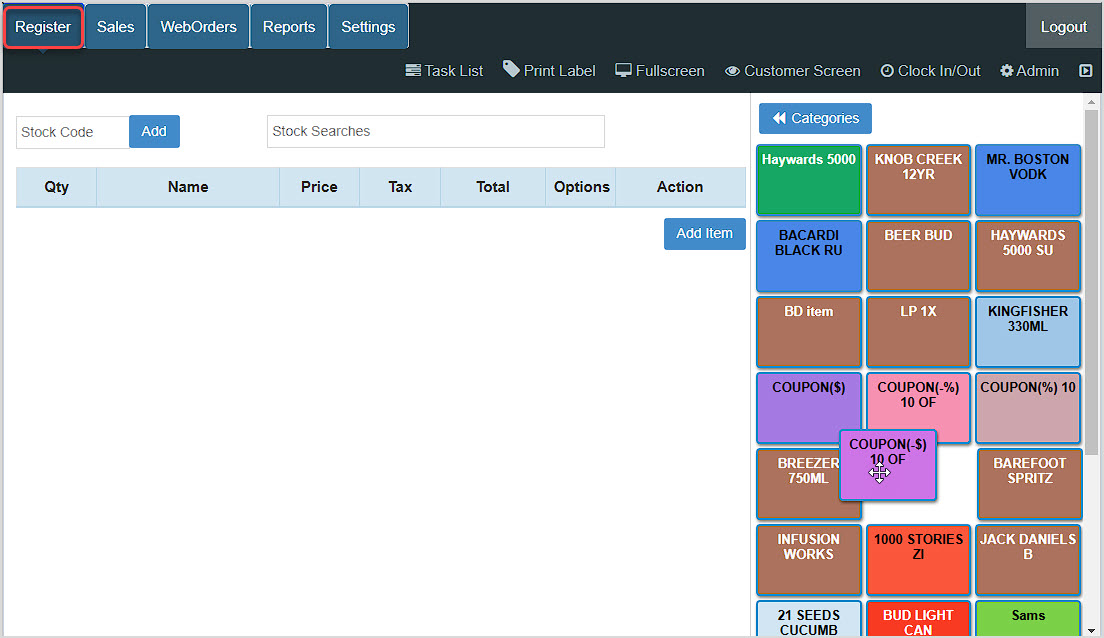Screen dimensions: 1104x638
Task: Open the Task List icon link
Action: 413,71
